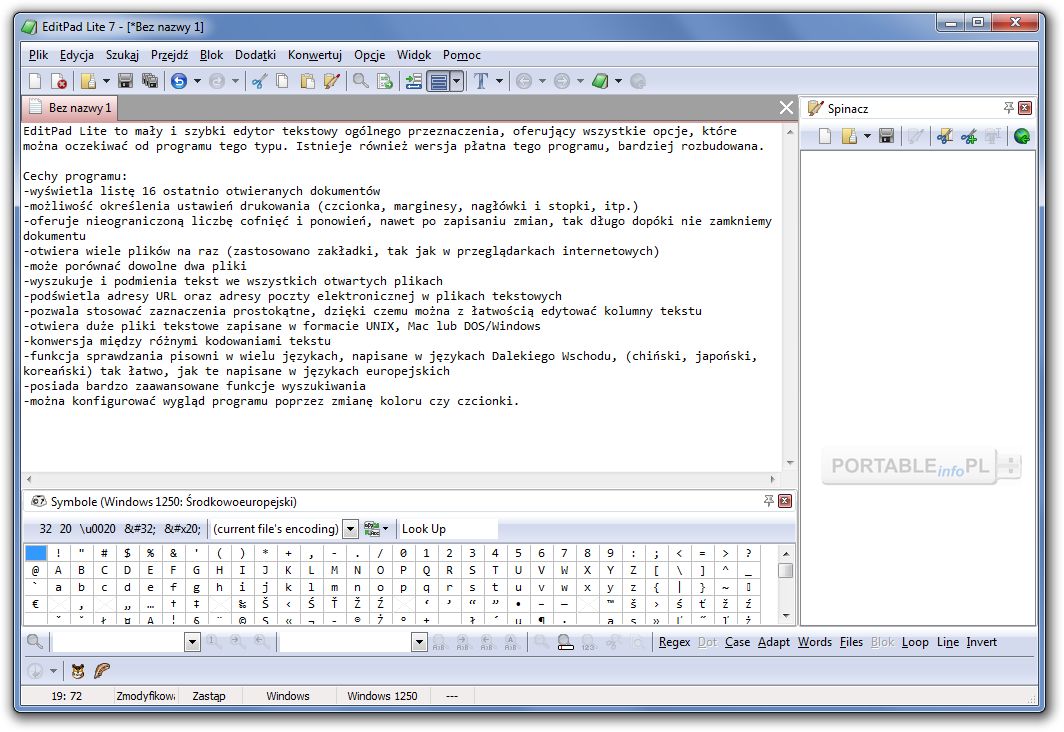Click the save all files icon
Screen dimensions: 1064x732
[150, 81]
